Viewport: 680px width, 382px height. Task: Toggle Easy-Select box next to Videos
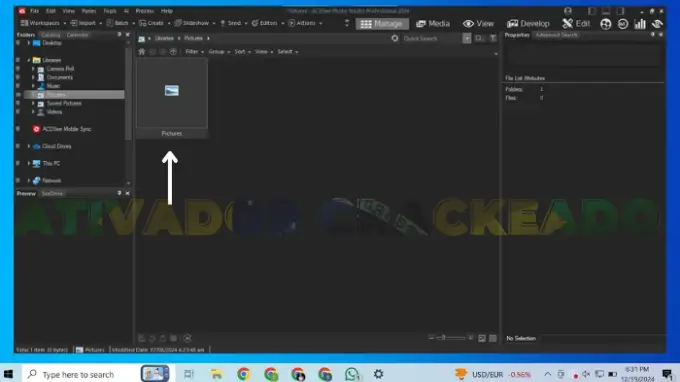point(18,112)
